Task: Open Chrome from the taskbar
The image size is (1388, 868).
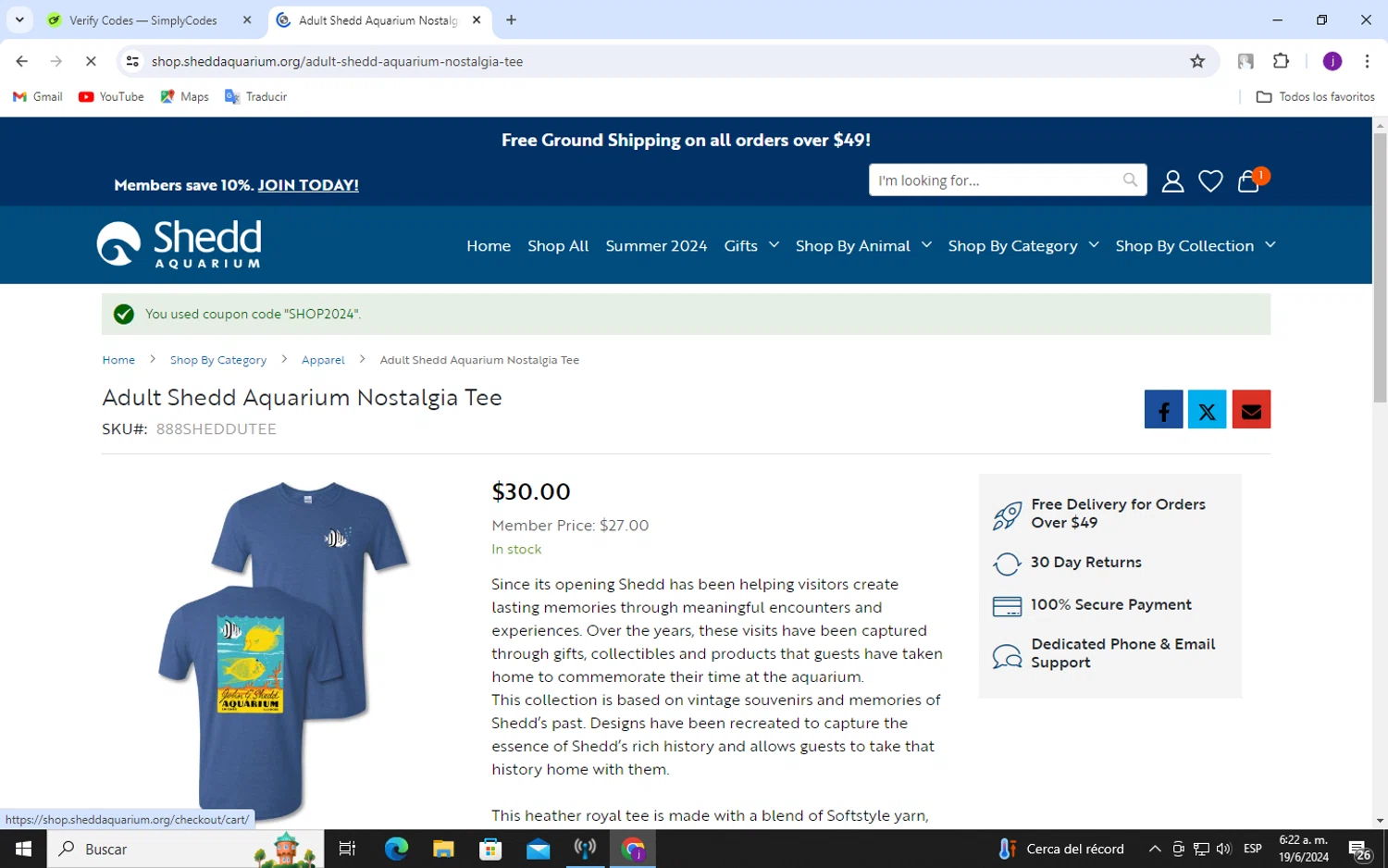Action: click(633, 849)
